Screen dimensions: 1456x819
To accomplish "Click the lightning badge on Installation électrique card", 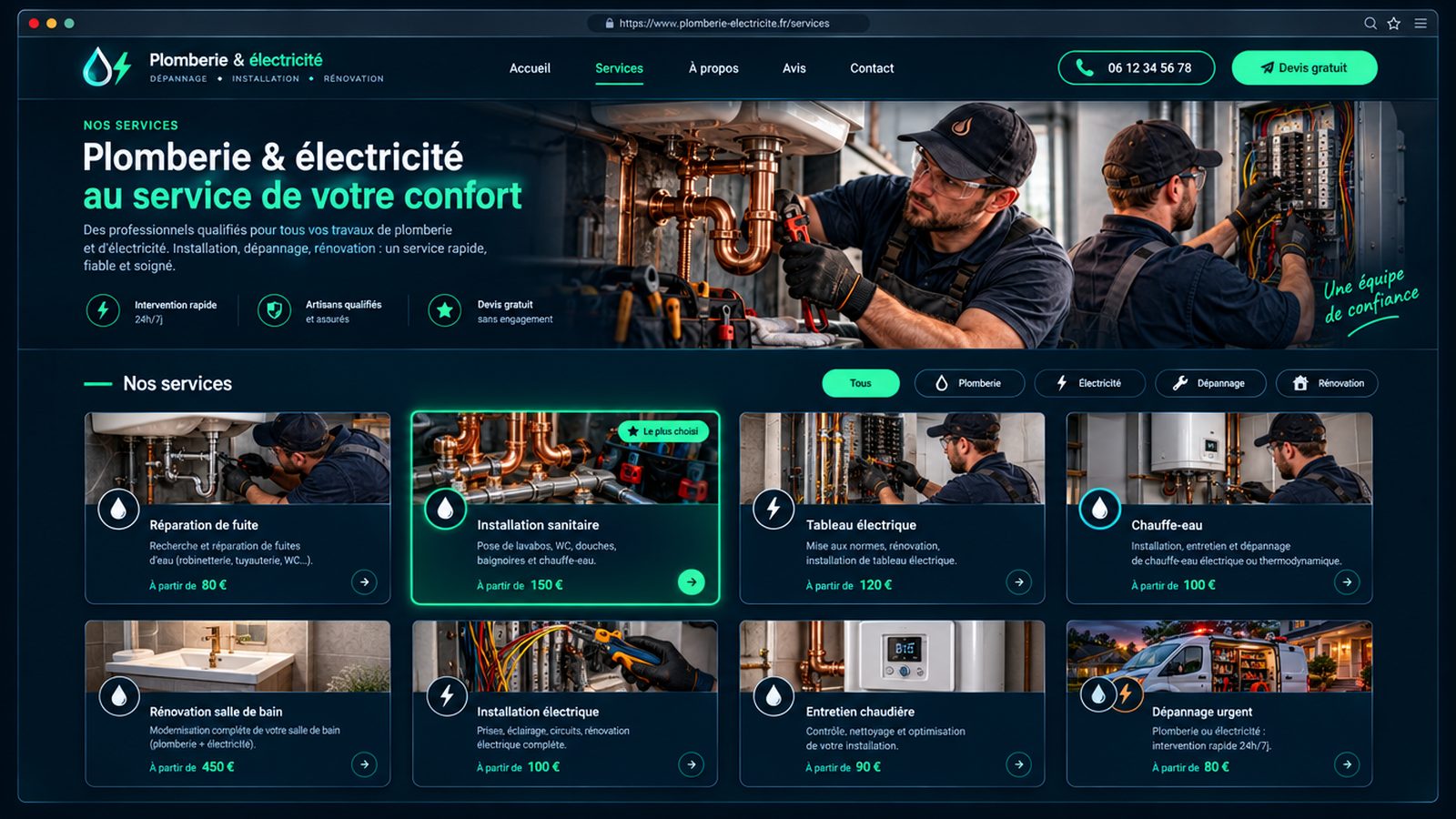I will [447, 697].
